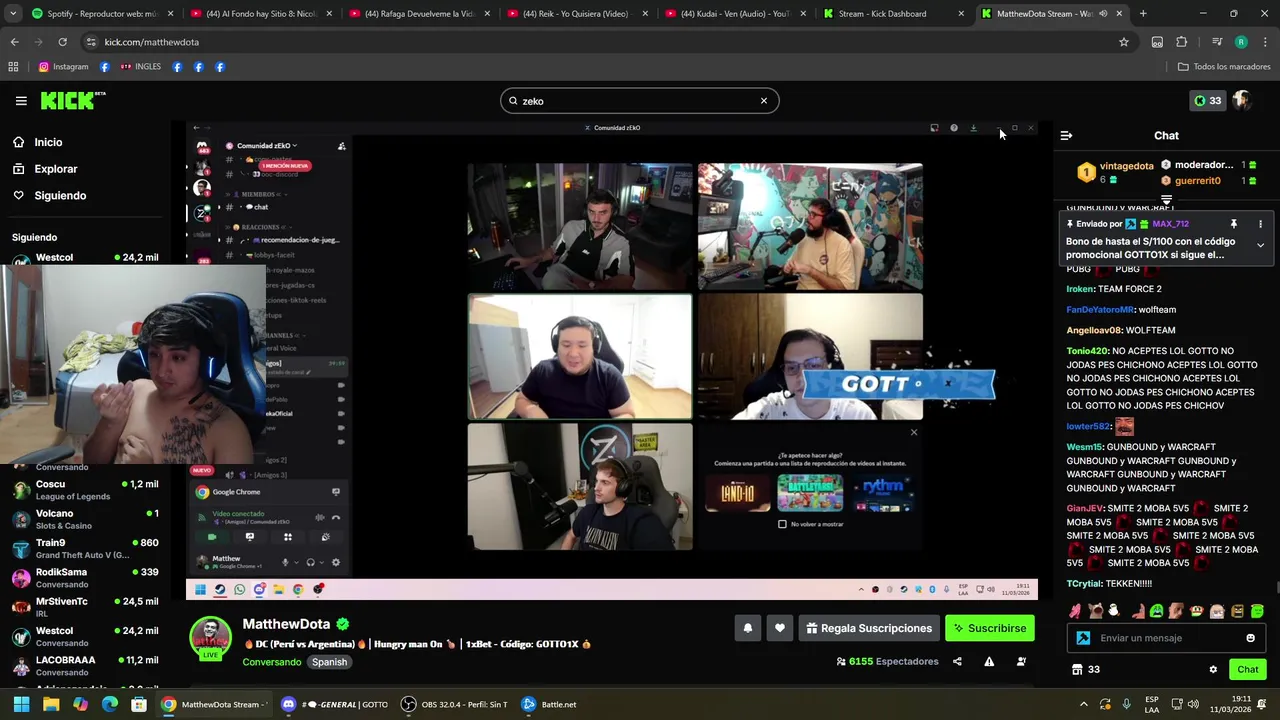
Task: Go to Inicio in sidebar
Action: (48, 142)
